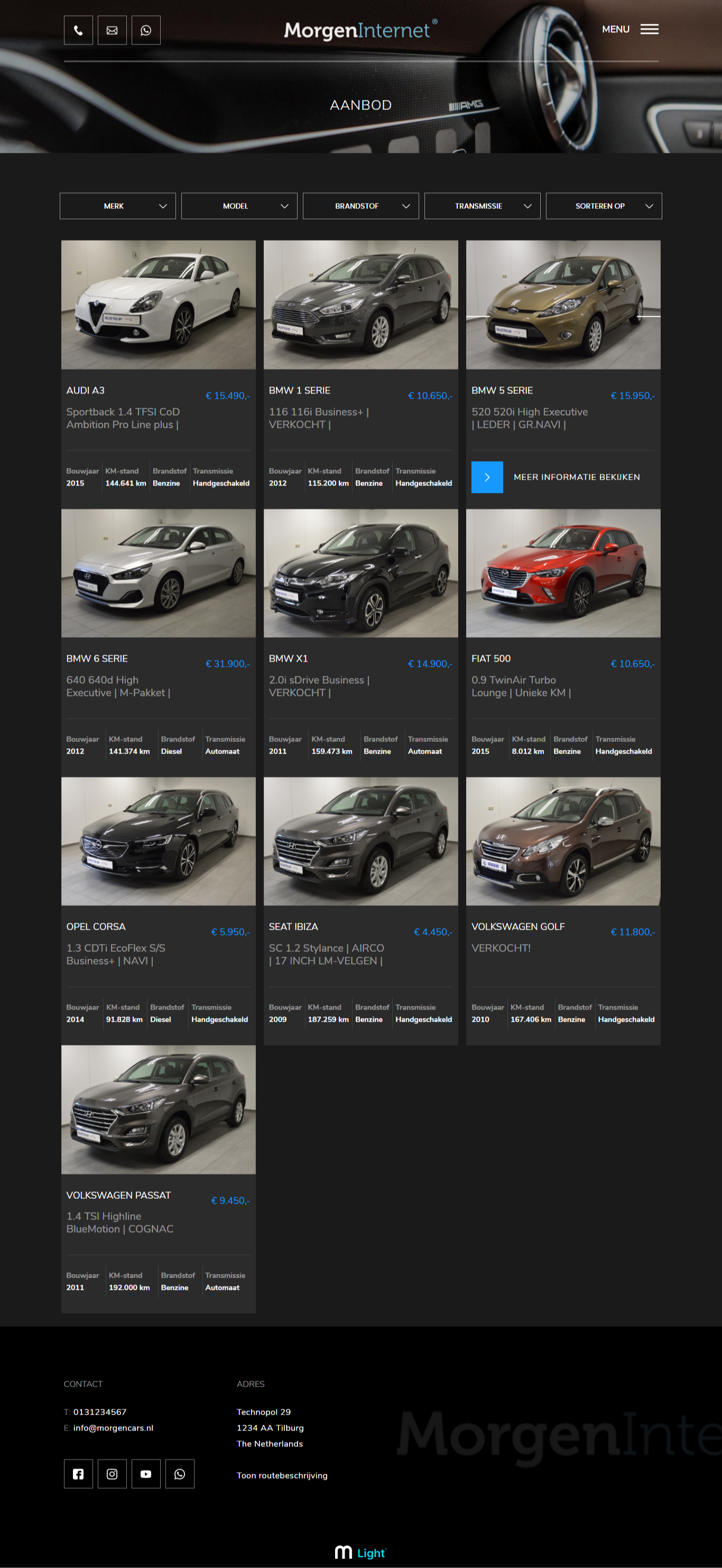Viewport: 722px width, 1568px height.
Task: Click the info@morgencars.nl email link
Action: [x=113, y=1428]
